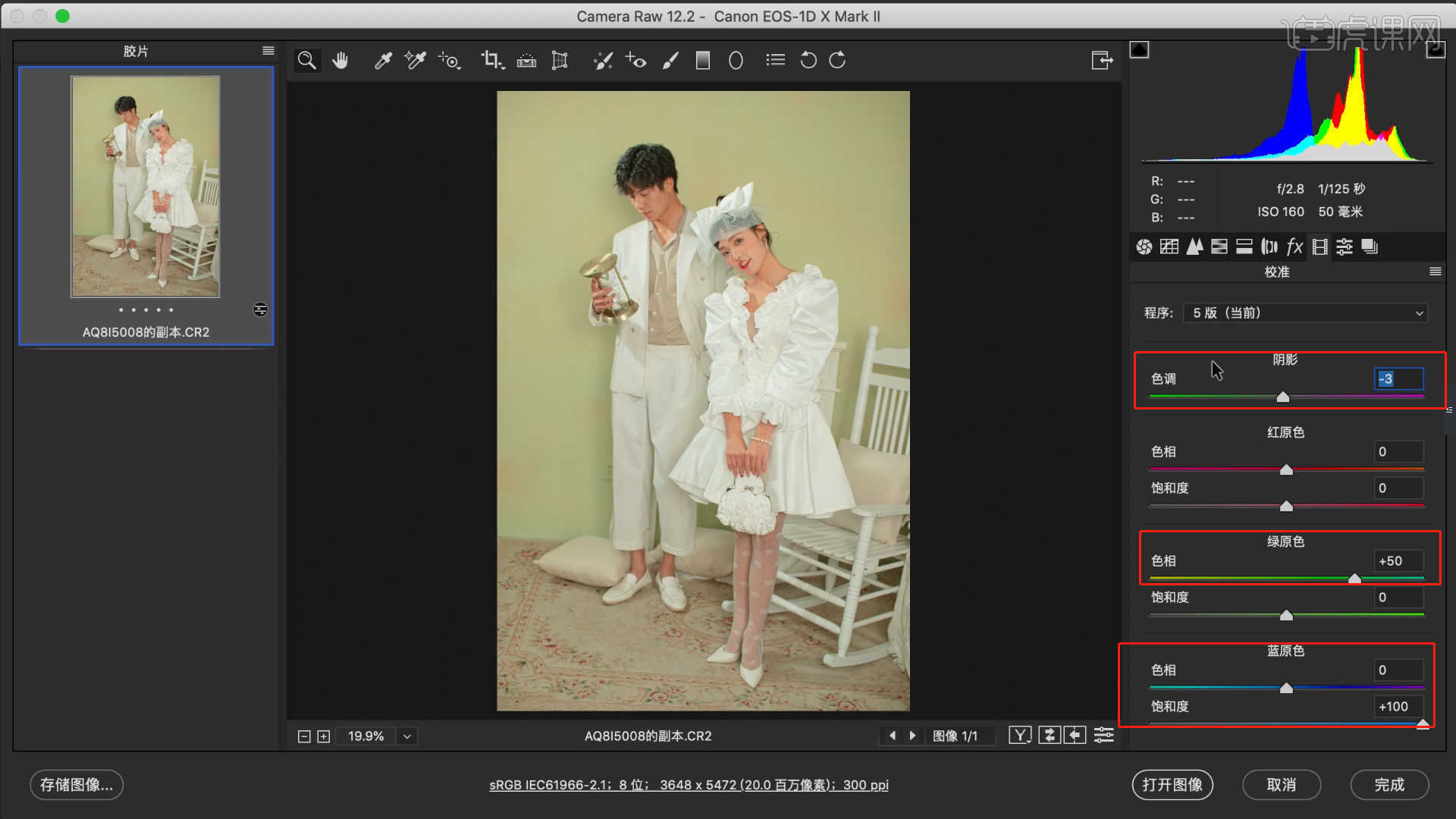Viewport: 1456px width, 819px height.
Task: Select the White Balance eyedropper tool
Action: (x=383, y=61)
